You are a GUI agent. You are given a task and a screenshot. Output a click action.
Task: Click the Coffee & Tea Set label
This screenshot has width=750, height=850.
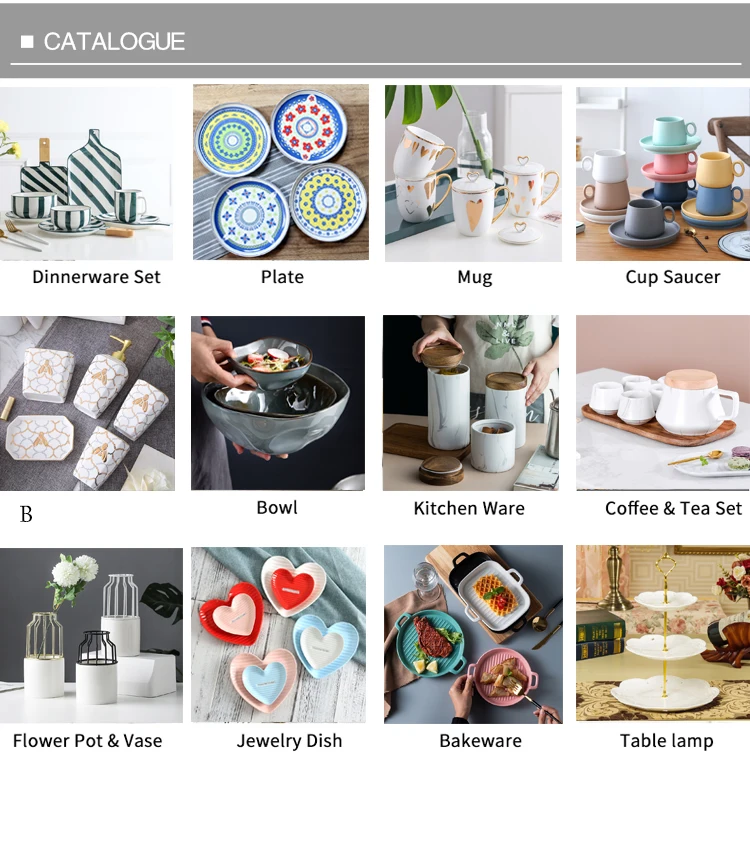[x=674, y=508]
